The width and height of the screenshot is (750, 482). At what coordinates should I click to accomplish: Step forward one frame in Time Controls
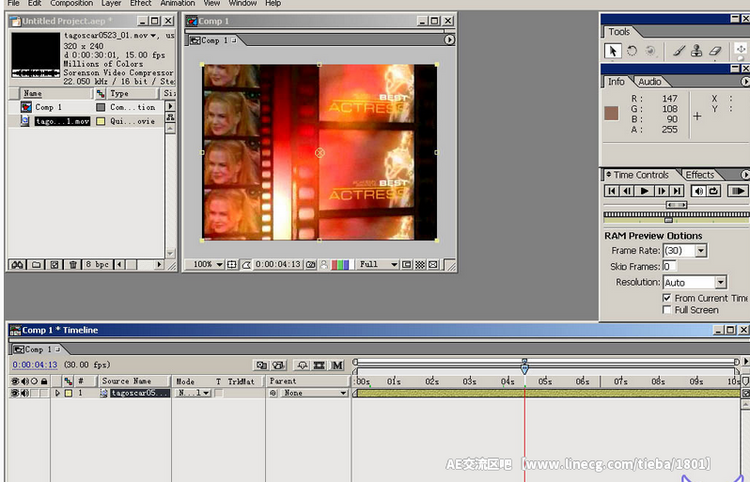coord(662,191)
